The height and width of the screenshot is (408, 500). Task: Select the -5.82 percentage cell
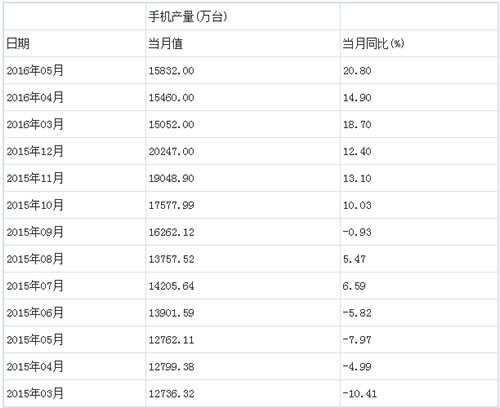[357, 313]
